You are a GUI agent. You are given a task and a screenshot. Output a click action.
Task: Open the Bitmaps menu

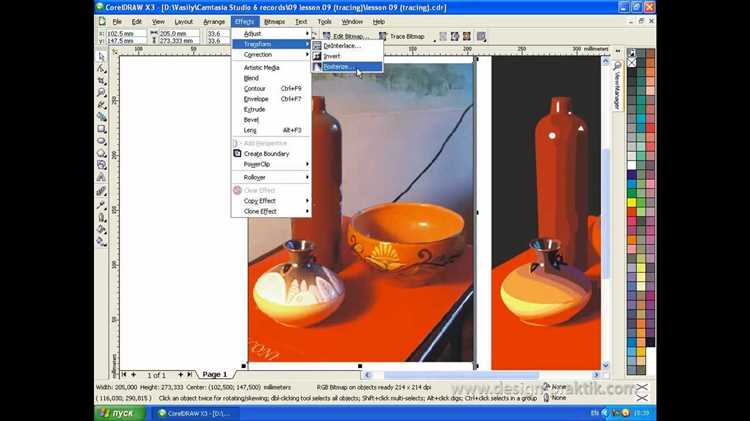[275, 22]
